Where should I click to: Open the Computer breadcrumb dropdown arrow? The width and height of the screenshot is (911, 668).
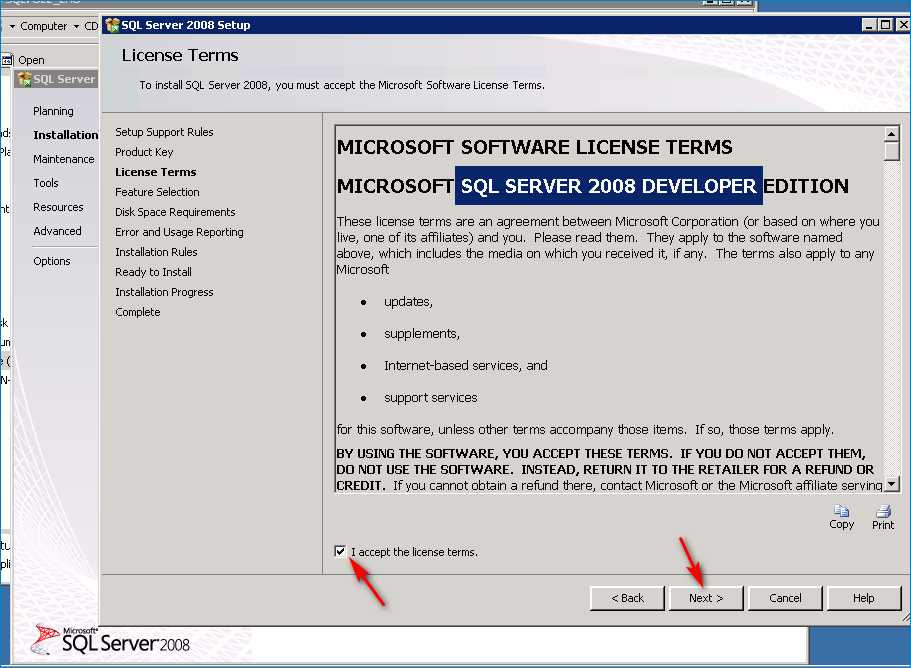(76, 26)
